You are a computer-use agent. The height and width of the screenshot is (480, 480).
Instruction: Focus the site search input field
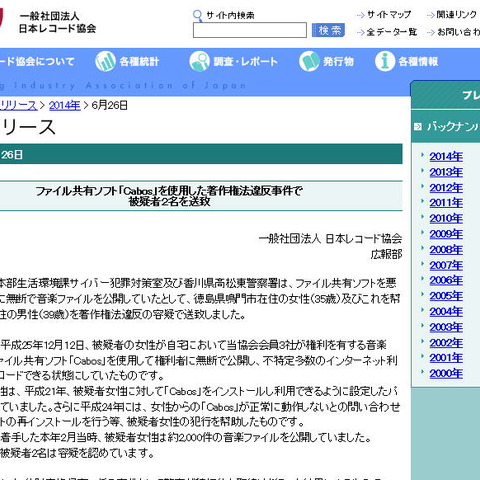pos(250,30)
